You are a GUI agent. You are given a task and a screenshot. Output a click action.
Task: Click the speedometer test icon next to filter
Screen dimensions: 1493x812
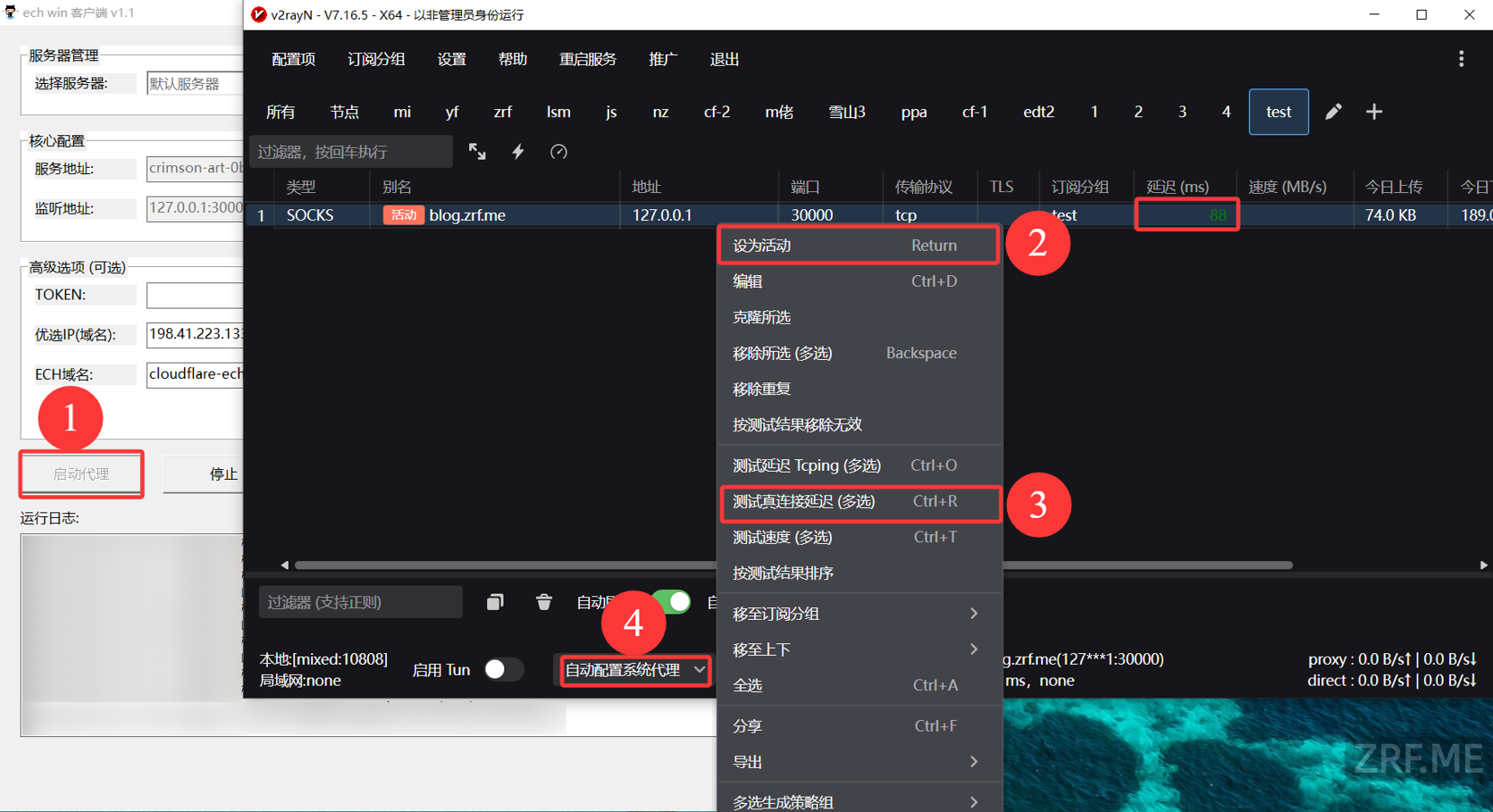coord(558,152)
